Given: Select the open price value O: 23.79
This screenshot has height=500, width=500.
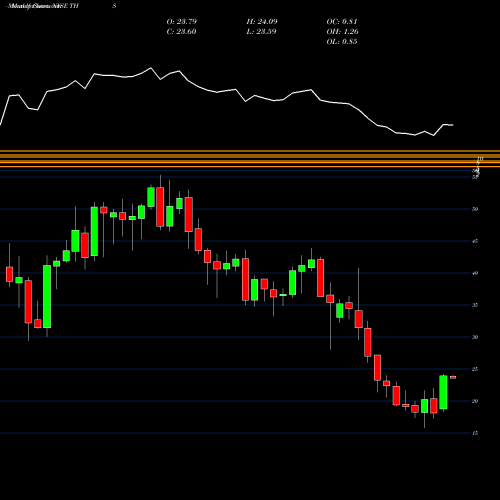Looking at the screenshot, I should pos(182,22).
